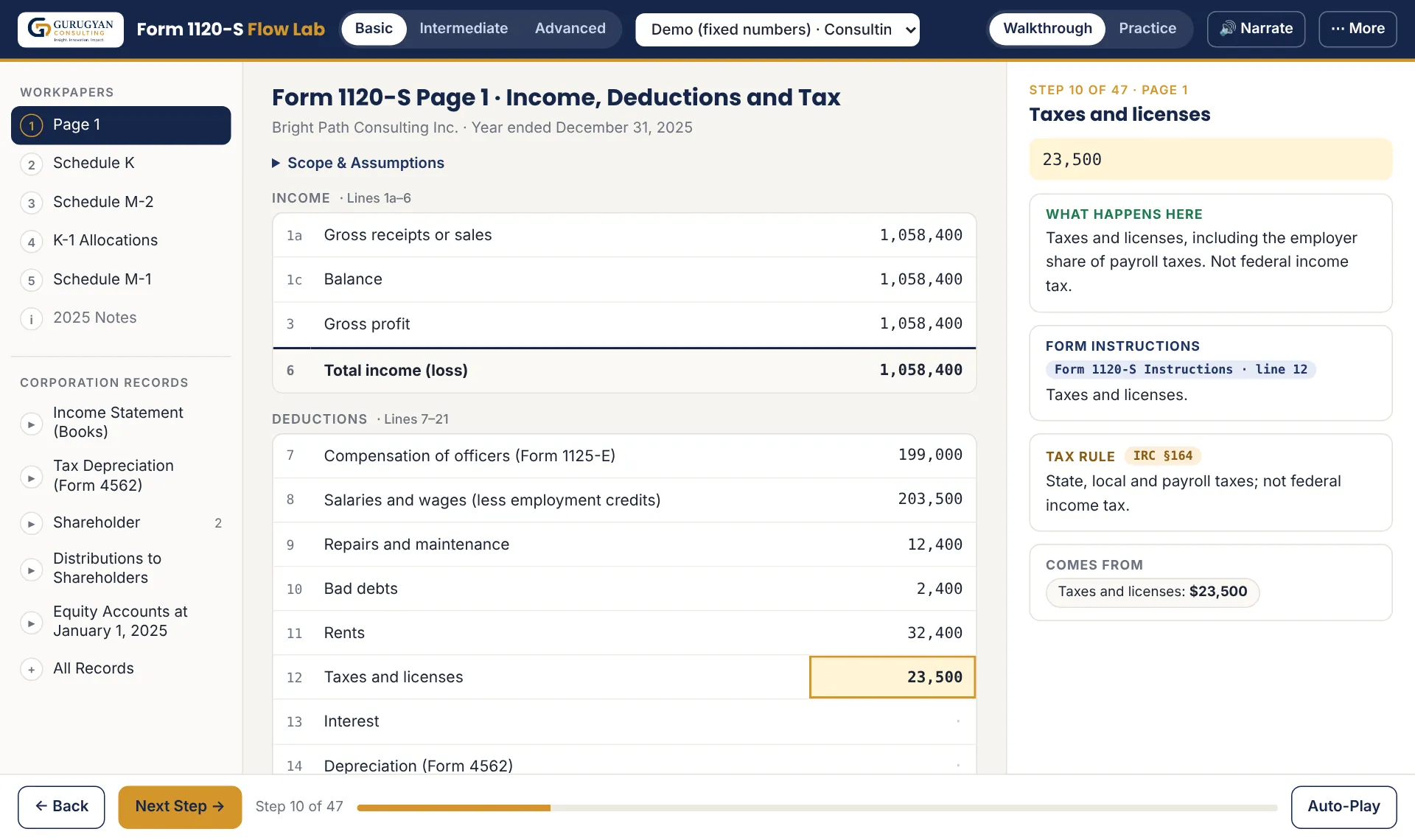1415x840 pixels.
Task: Open 2025 Notes
Action: click(x=121, y=318)
